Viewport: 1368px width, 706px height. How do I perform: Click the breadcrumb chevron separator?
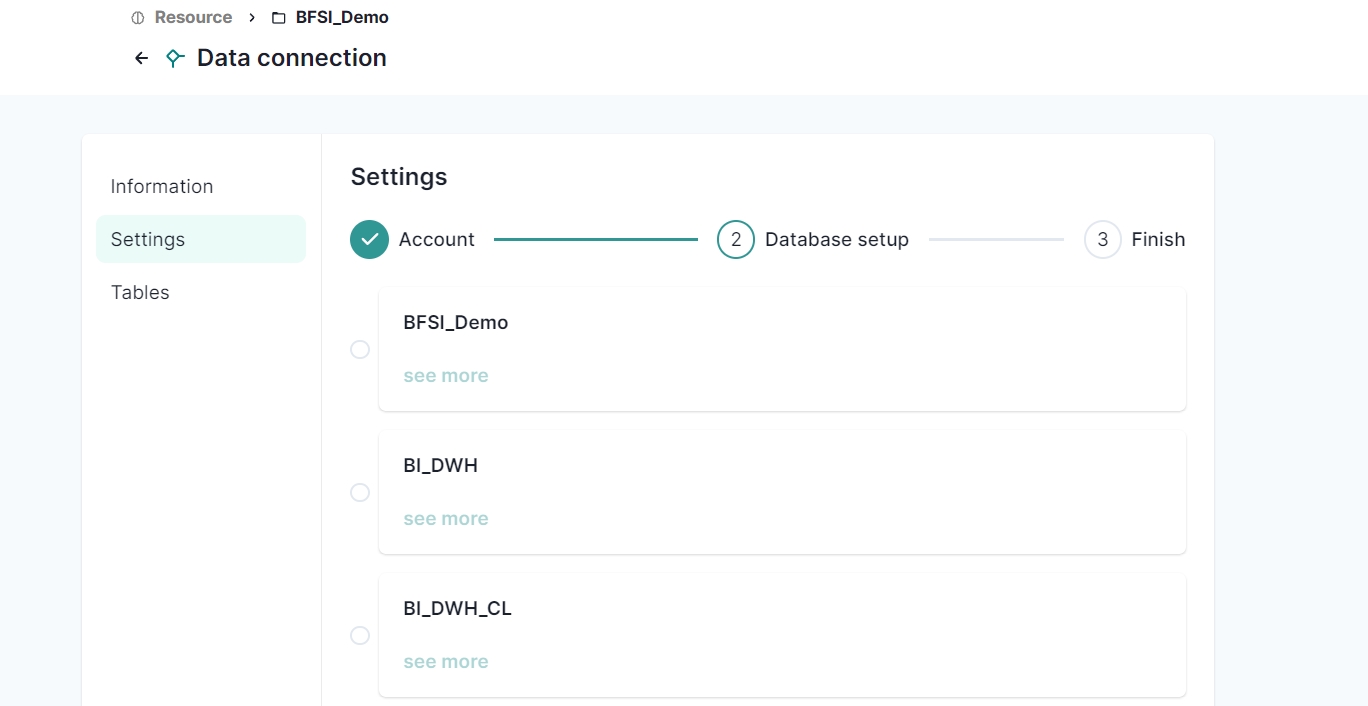252,18
